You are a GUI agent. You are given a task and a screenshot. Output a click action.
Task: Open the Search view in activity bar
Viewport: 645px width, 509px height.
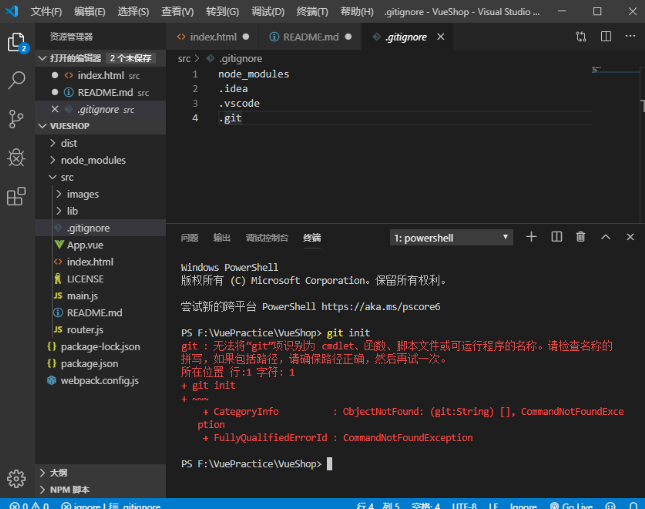coord(17,80)
